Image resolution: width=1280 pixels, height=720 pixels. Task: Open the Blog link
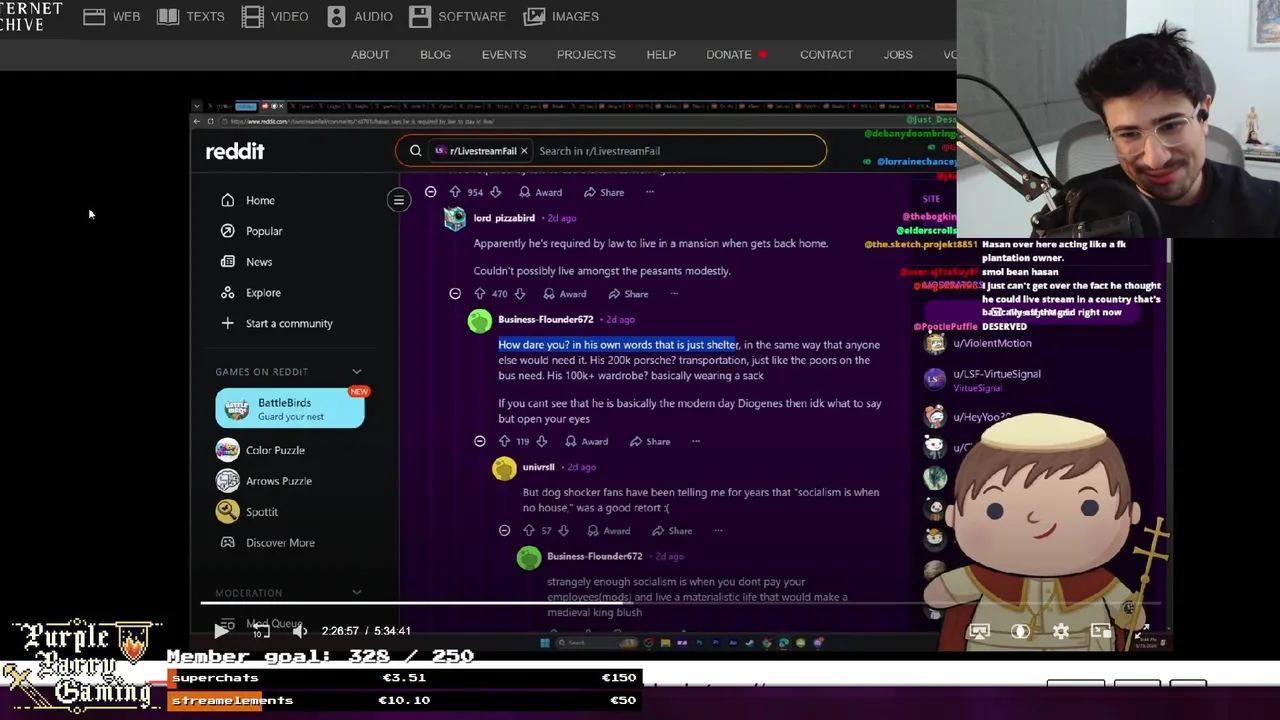[435, 55]
